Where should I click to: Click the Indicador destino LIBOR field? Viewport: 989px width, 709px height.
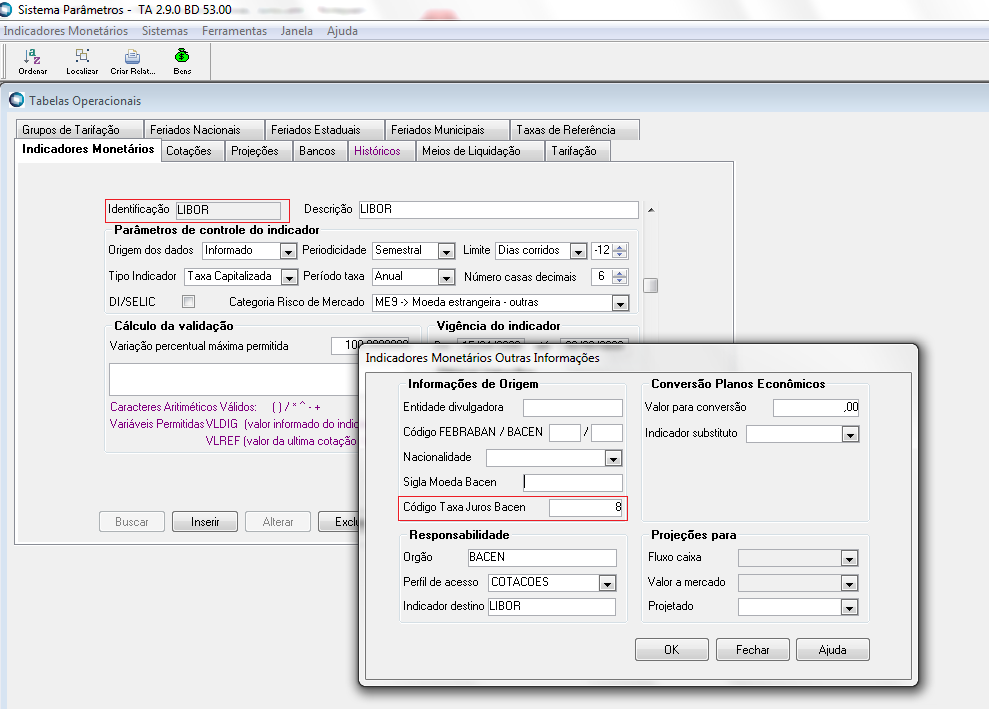(x=552, y=607)
